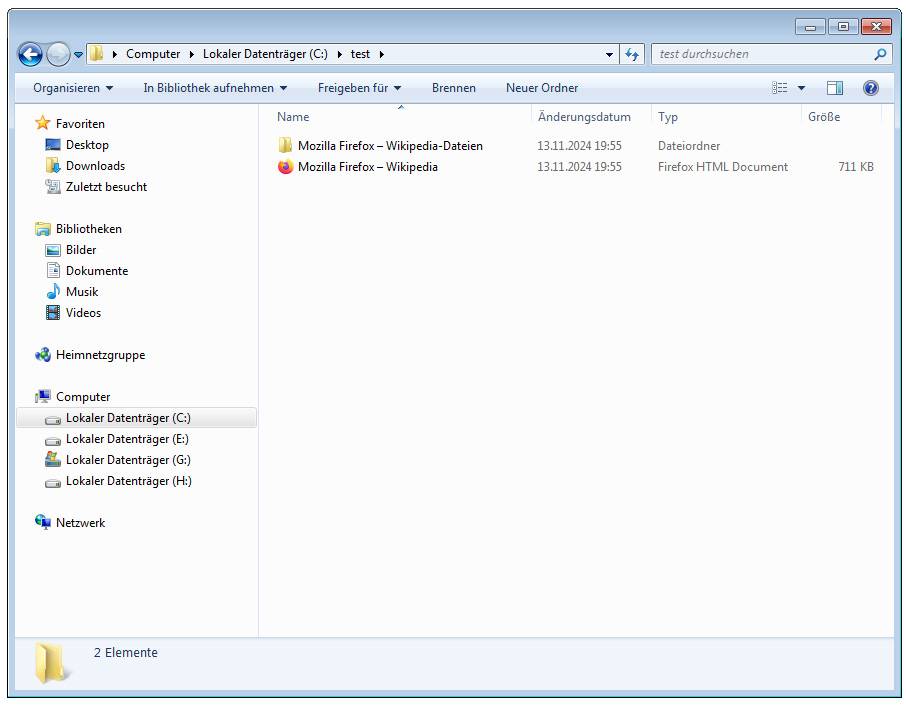Click the Neuer Ordner button
This screenshot has height=706, width=906.
point(542,88)
